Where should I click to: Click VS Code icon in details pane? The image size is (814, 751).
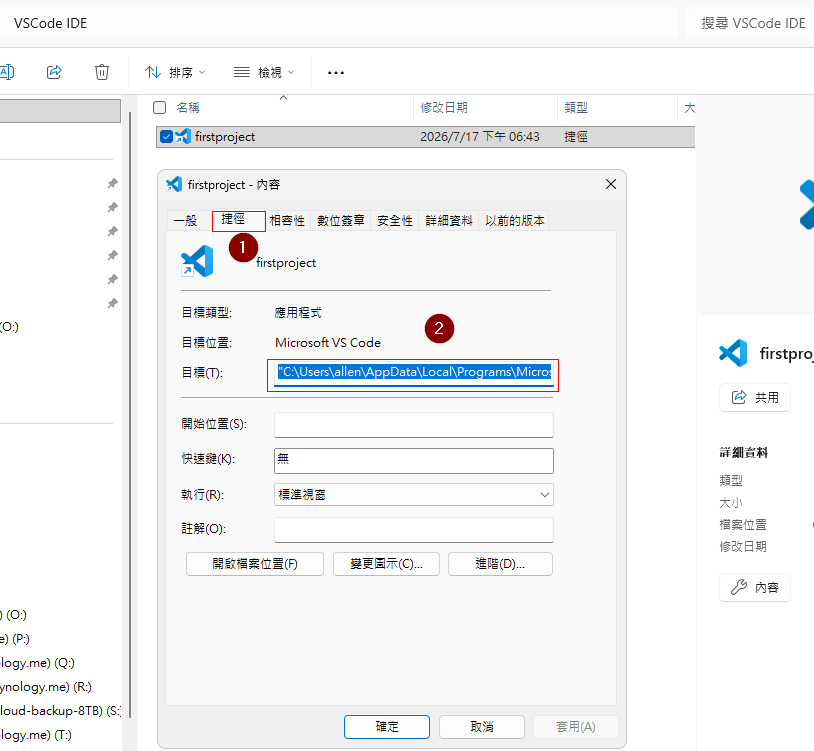733,353
